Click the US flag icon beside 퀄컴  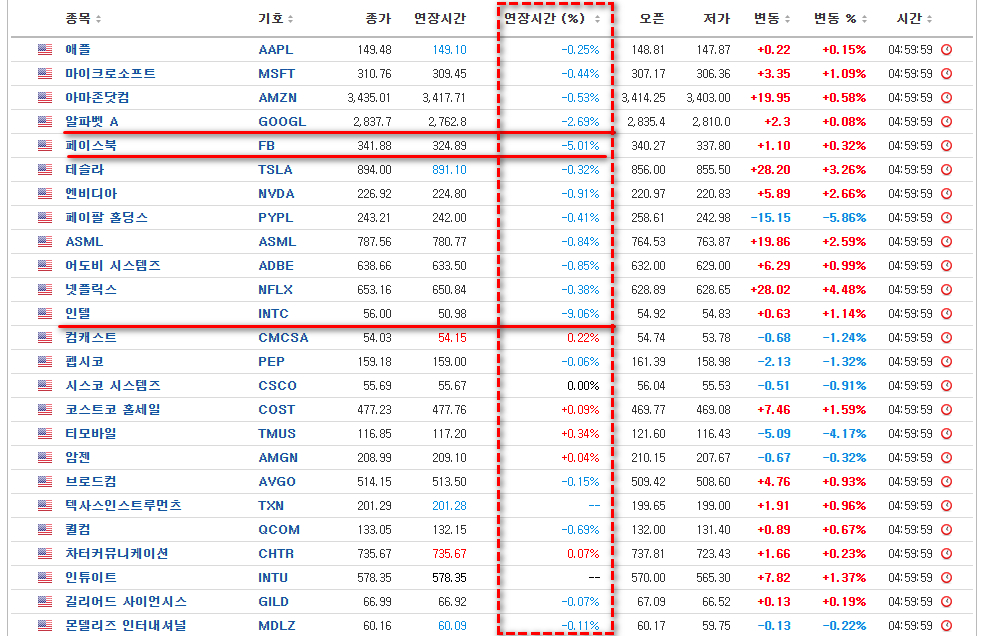pos(45,530)
